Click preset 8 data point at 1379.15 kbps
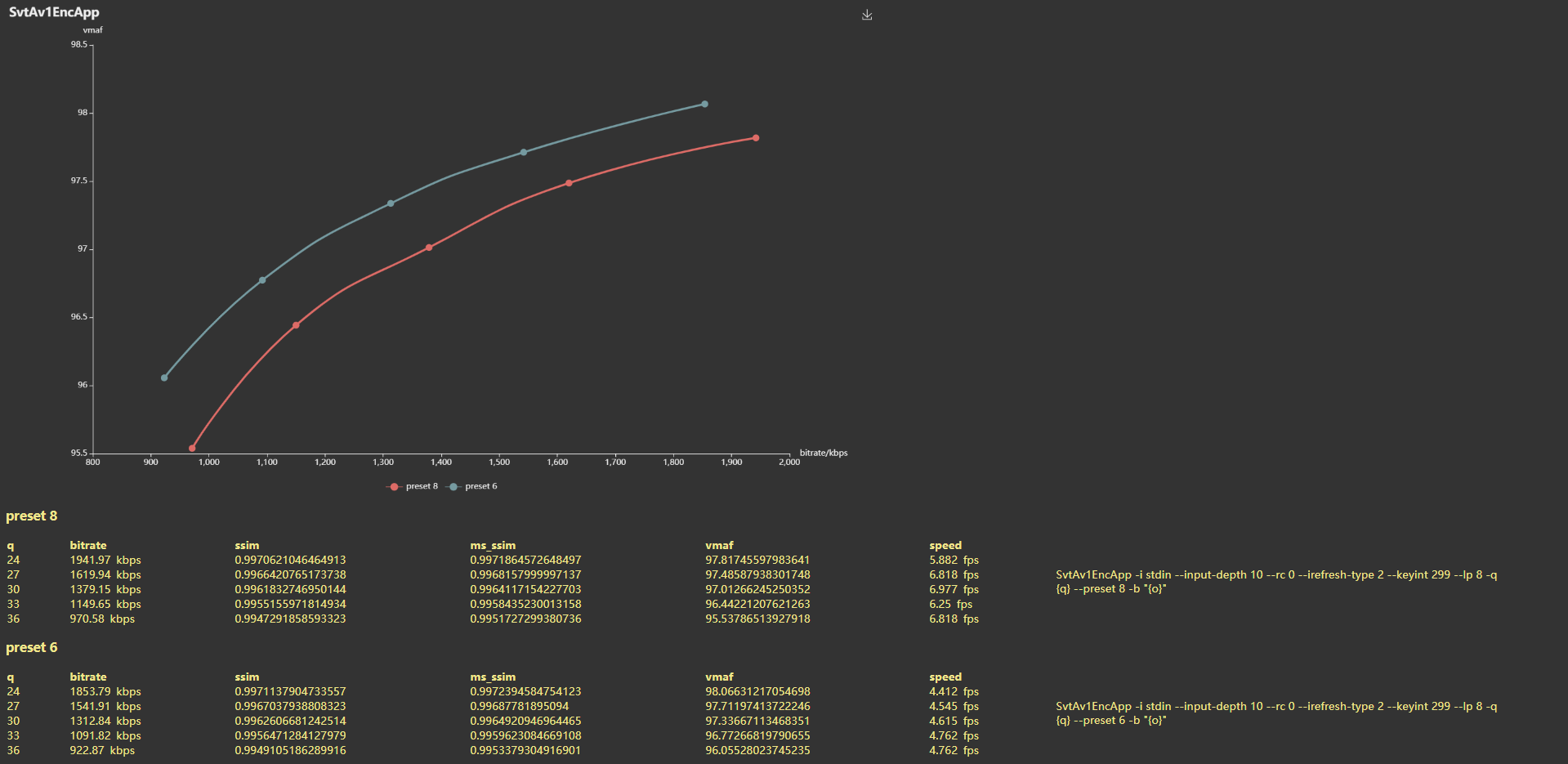Viewport: 1568px width, 764px height. point(429,248)
